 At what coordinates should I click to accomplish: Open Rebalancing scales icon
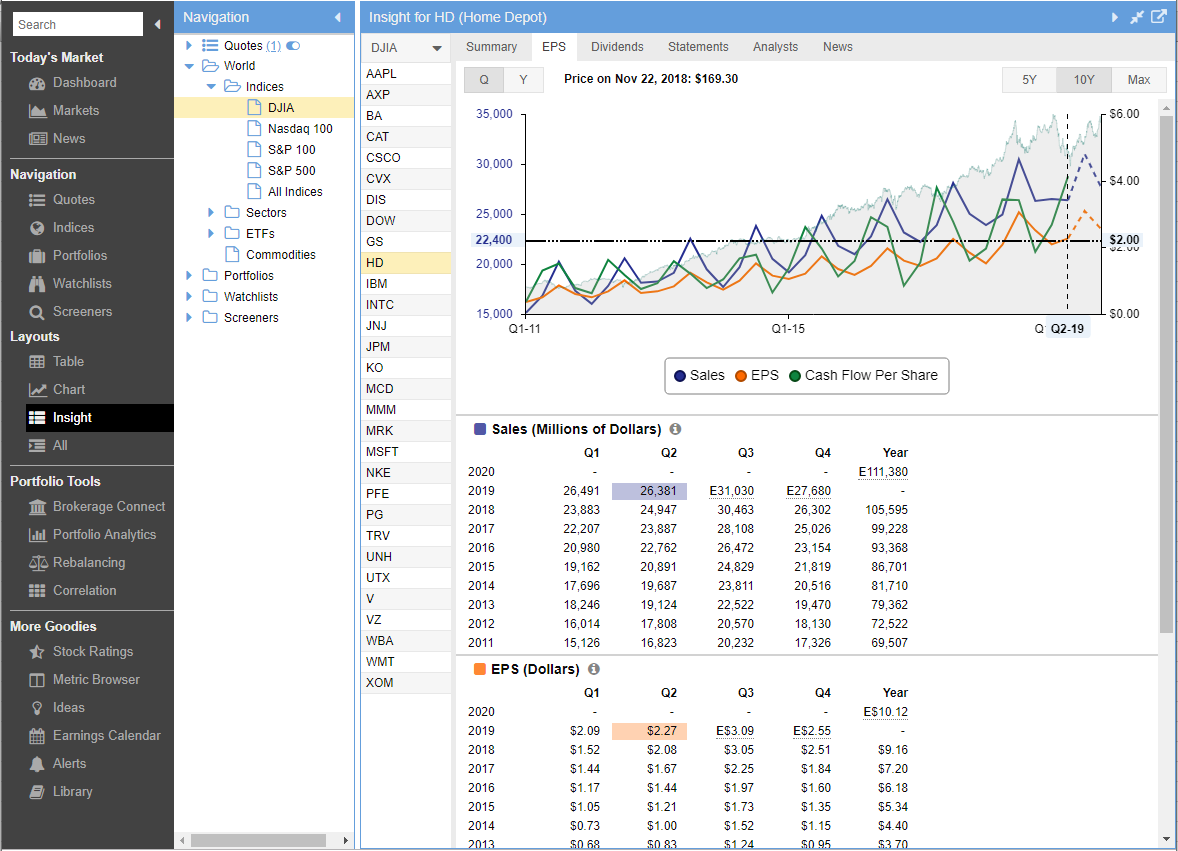[x=37, y=563]
